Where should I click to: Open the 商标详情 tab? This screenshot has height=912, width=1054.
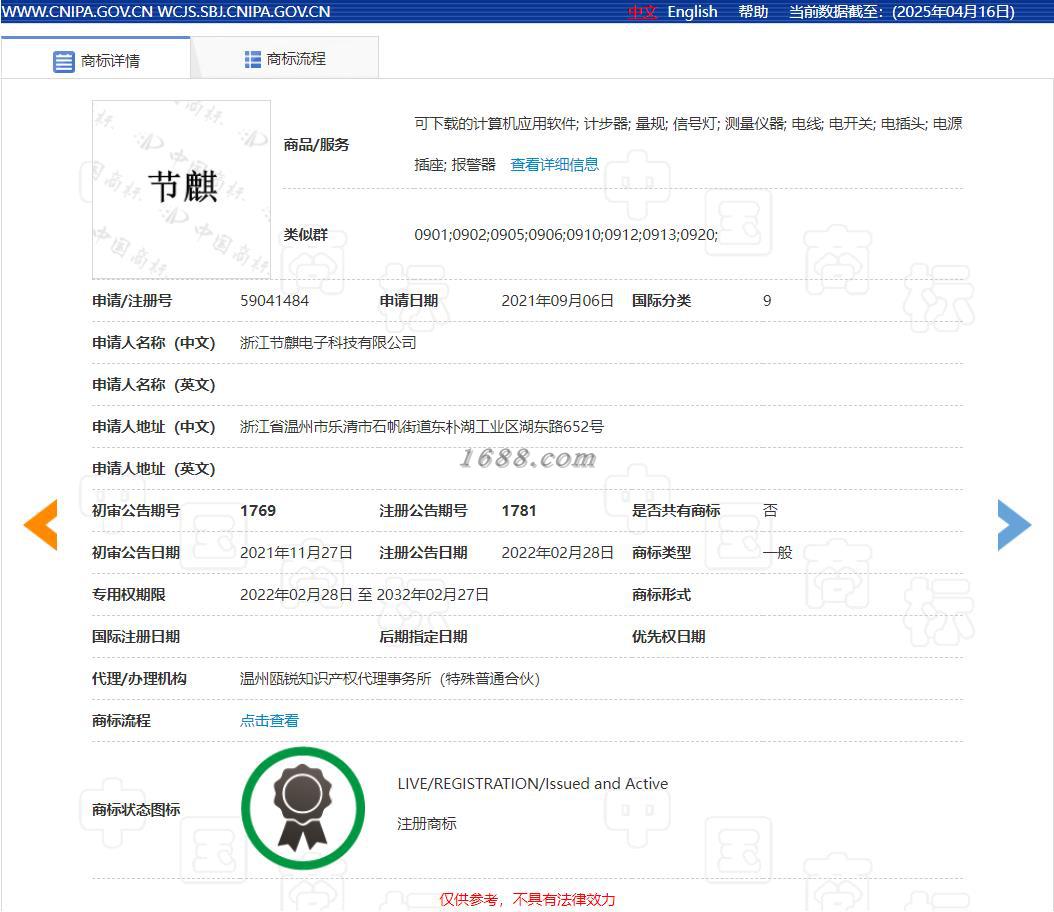pos(95,58)
